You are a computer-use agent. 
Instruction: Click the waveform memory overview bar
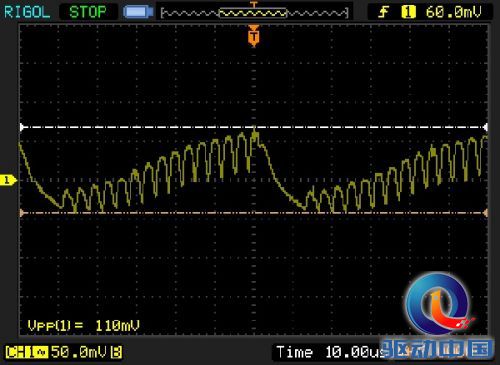click(255, 13)
